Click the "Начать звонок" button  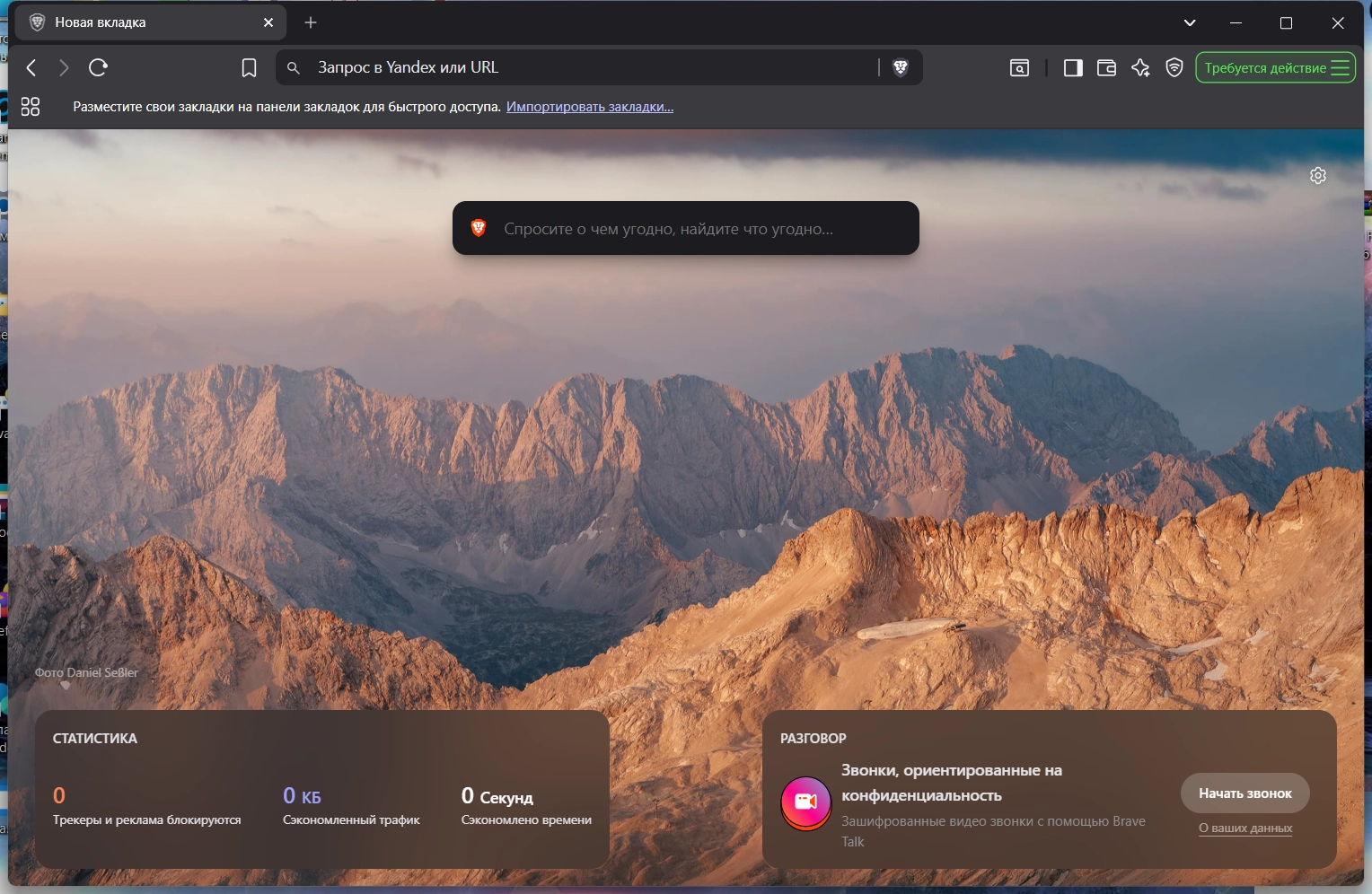[x=1245, y=793]
